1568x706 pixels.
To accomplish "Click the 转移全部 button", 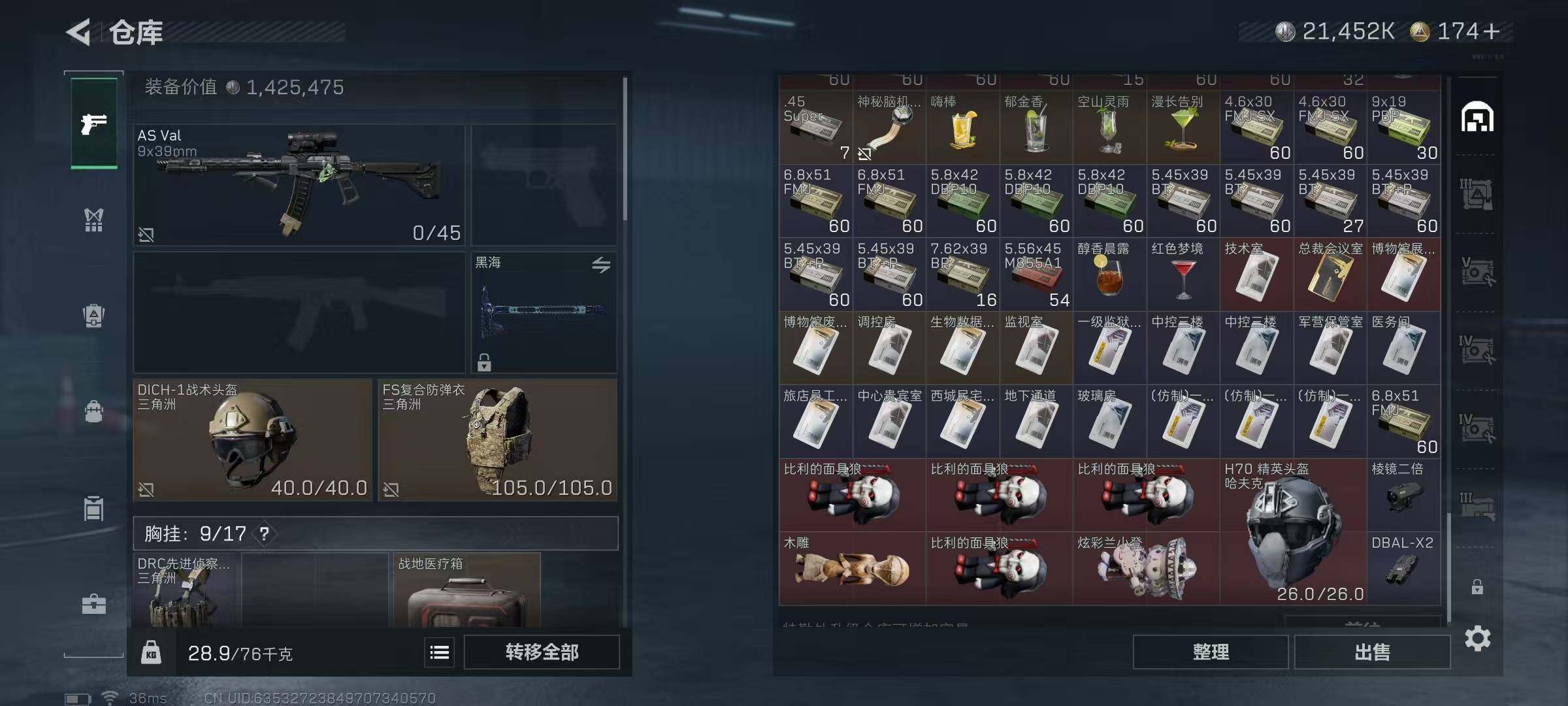I will point(542,652).
